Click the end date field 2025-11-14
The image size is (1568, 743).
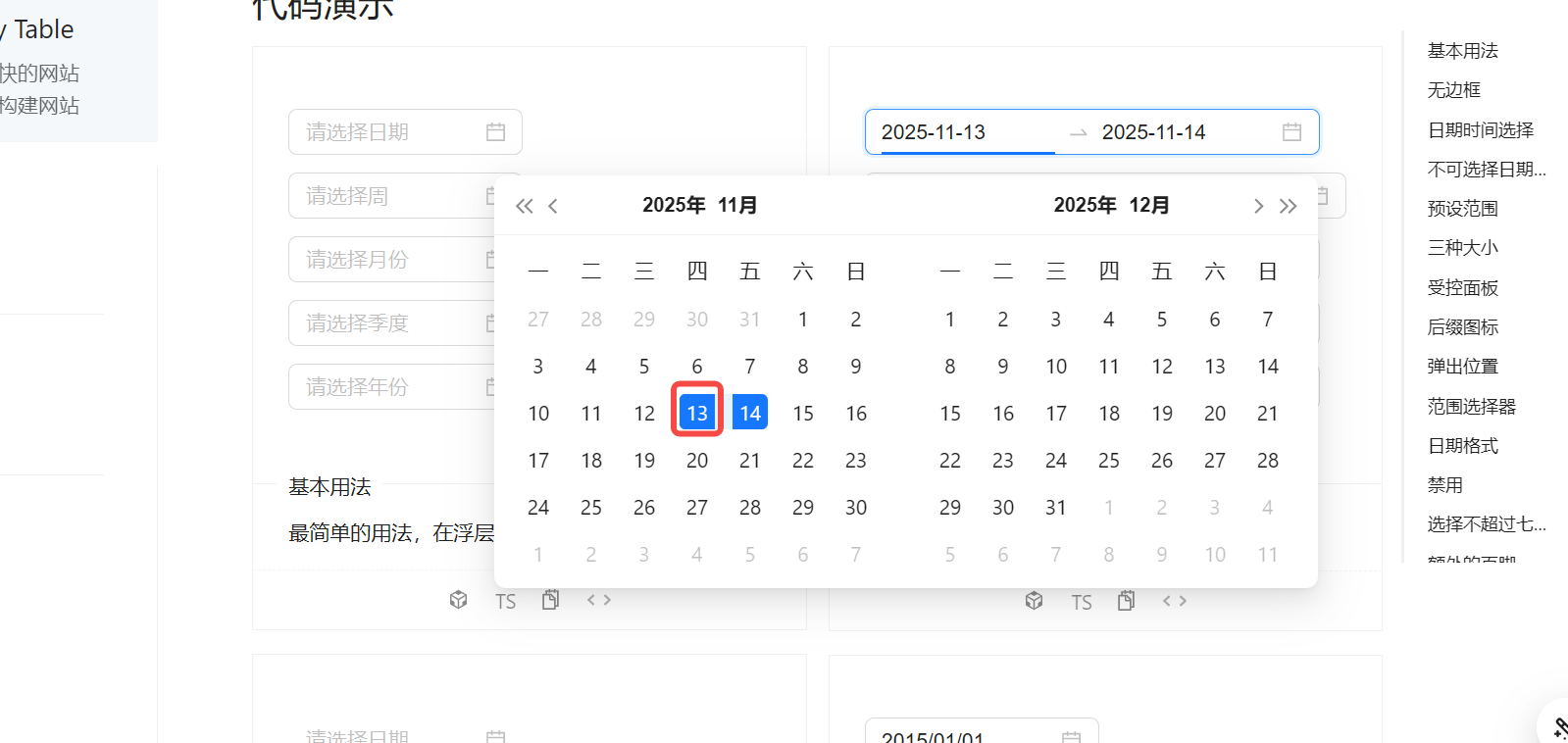(1177, 132)
